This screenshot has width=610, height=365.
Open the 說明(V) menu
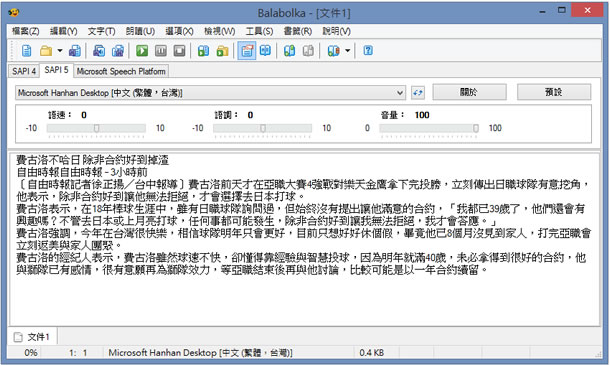point(337,31)
